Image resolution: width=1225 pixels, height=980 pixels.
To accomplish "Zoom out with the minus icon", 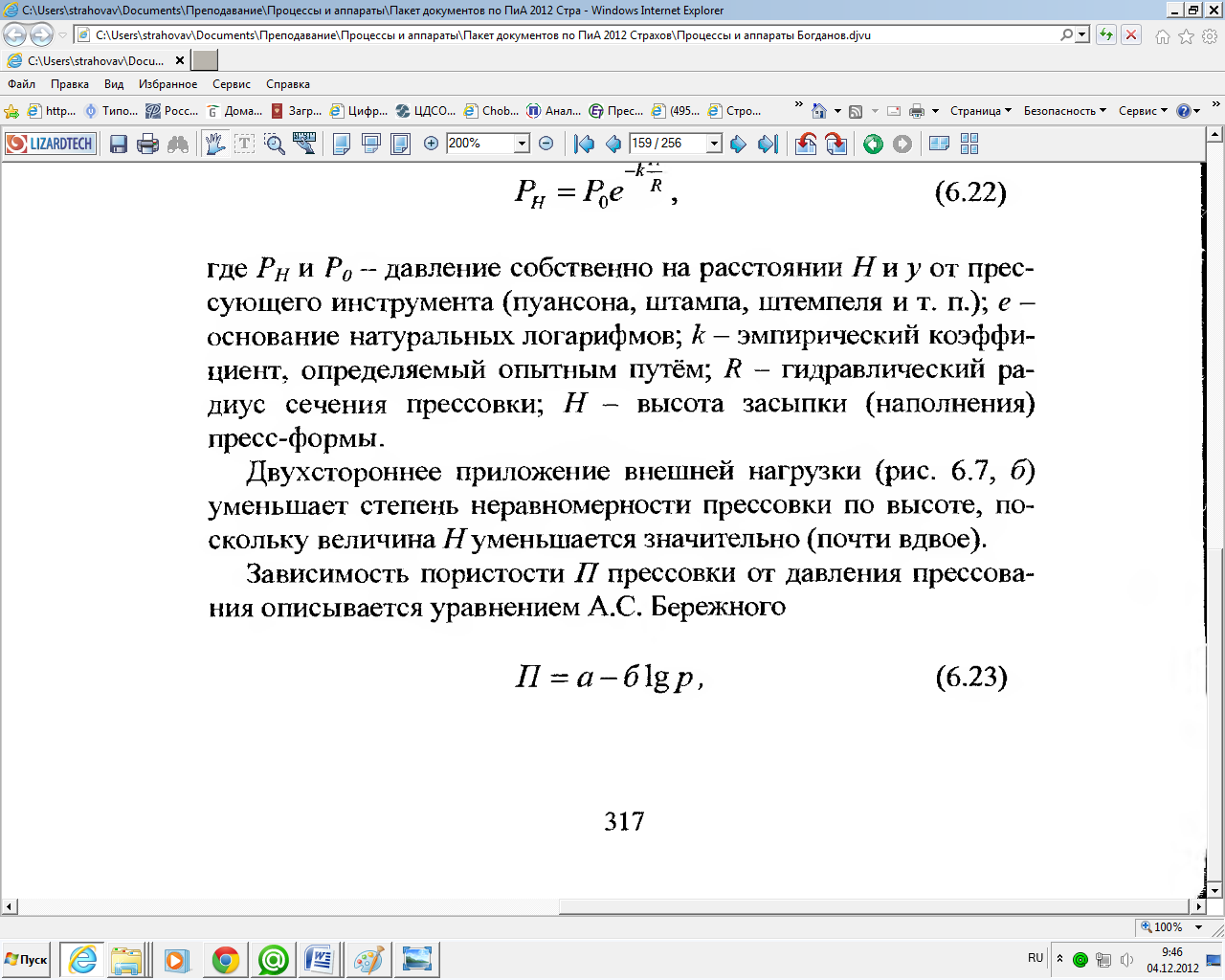I will click(546, 144).
